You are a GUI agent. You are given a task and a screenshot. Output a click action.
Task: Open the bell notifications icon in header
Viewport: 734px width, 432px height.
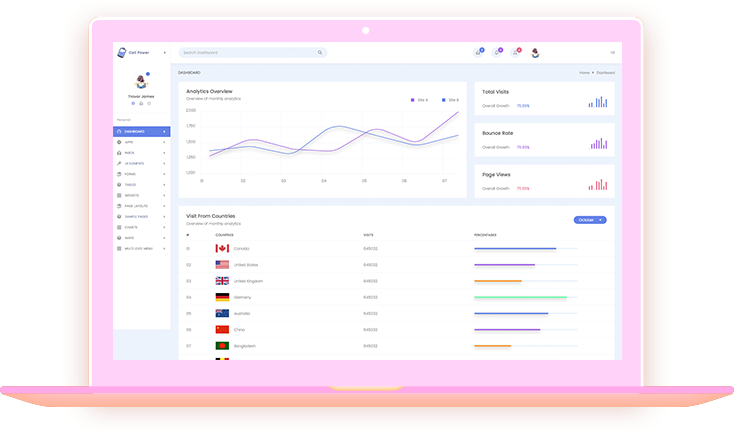[x=497, y=52]
